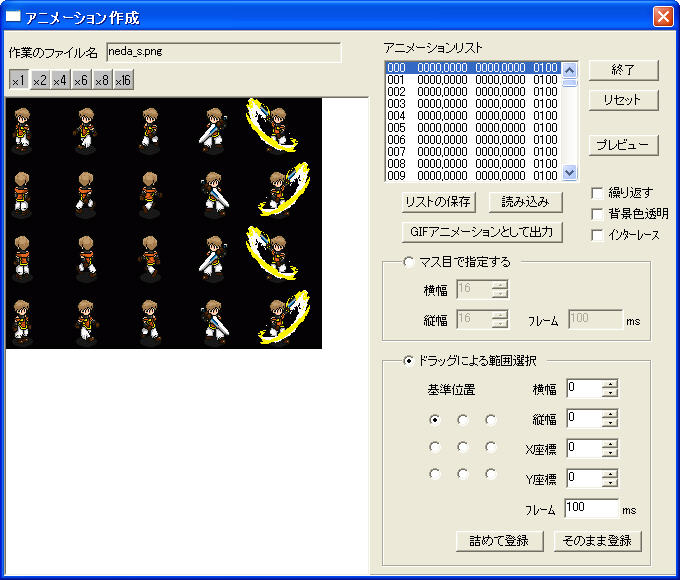The width and height of the screenshot is (680, 580).
Task: Export with GIFアニメーションとして出力 button
Action: pos(481,232)
